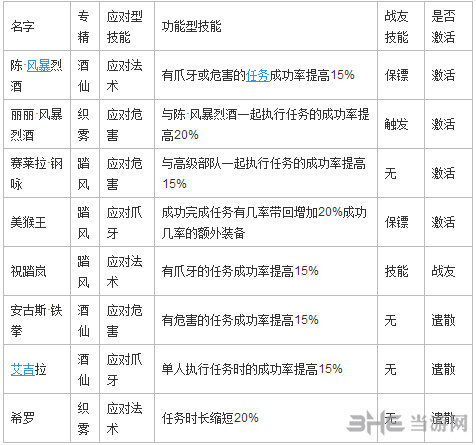This screenshot has width=476, height=445.
Task: Select 踏风 in the 赛莱拉·钢咏 row
Action: [83, 173]
